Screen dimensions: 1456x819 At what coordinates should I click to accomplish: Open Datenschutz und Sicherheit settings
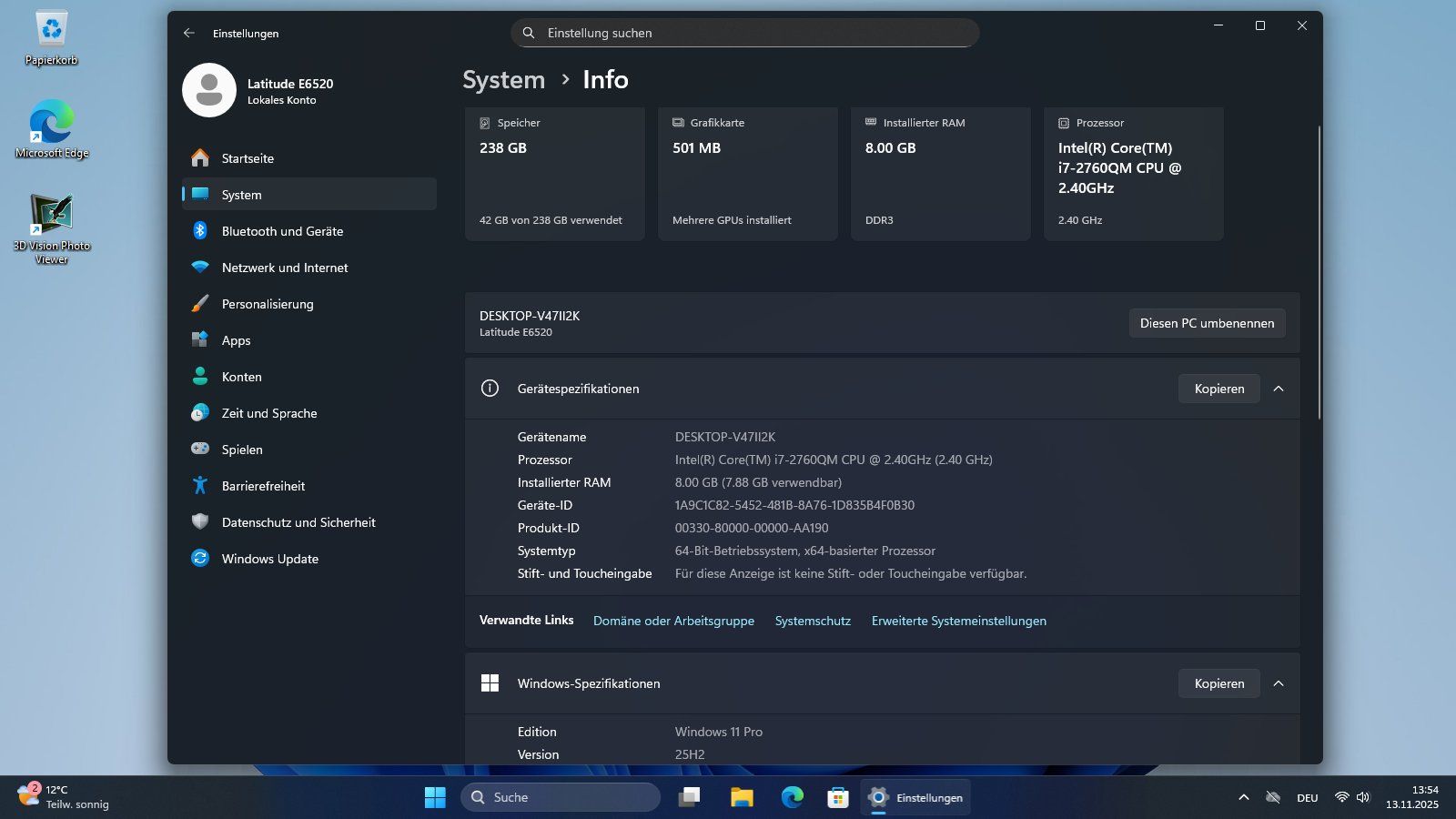click(x=309, y=522)
